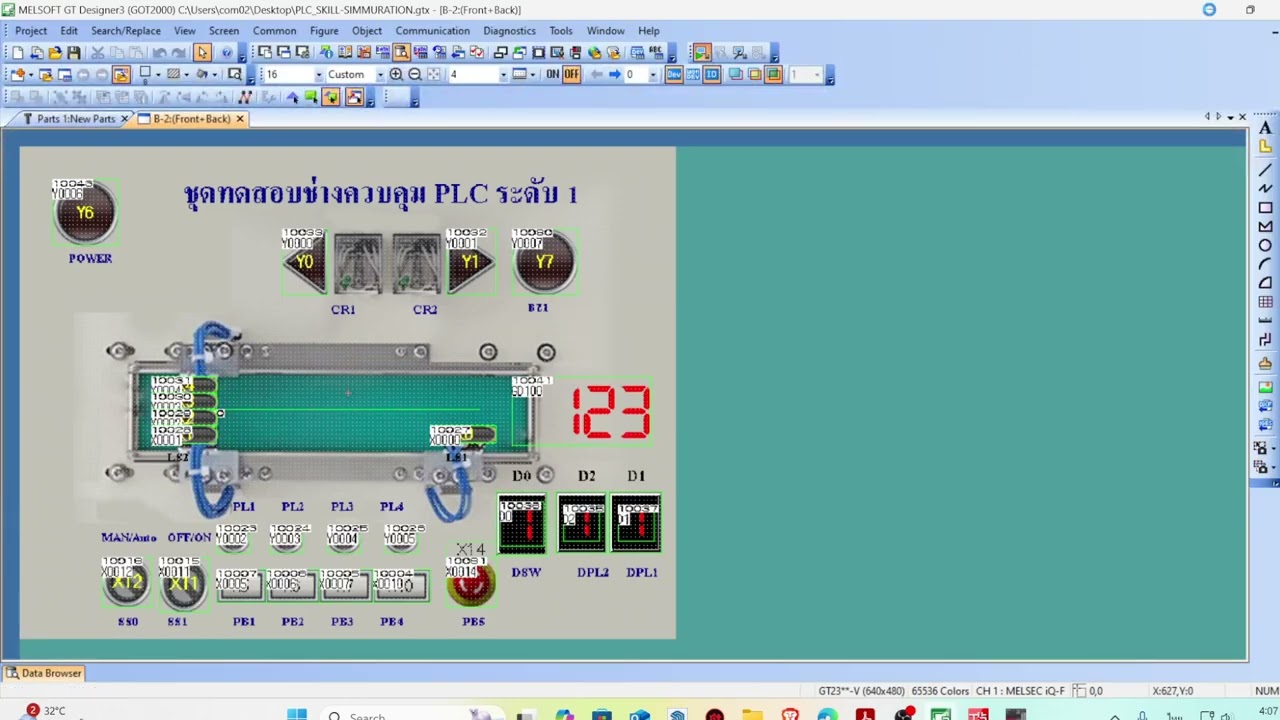Screen dimensions: 1280x720
Task: Create a new project with the New icon
Action: click(x=17, y=53)
